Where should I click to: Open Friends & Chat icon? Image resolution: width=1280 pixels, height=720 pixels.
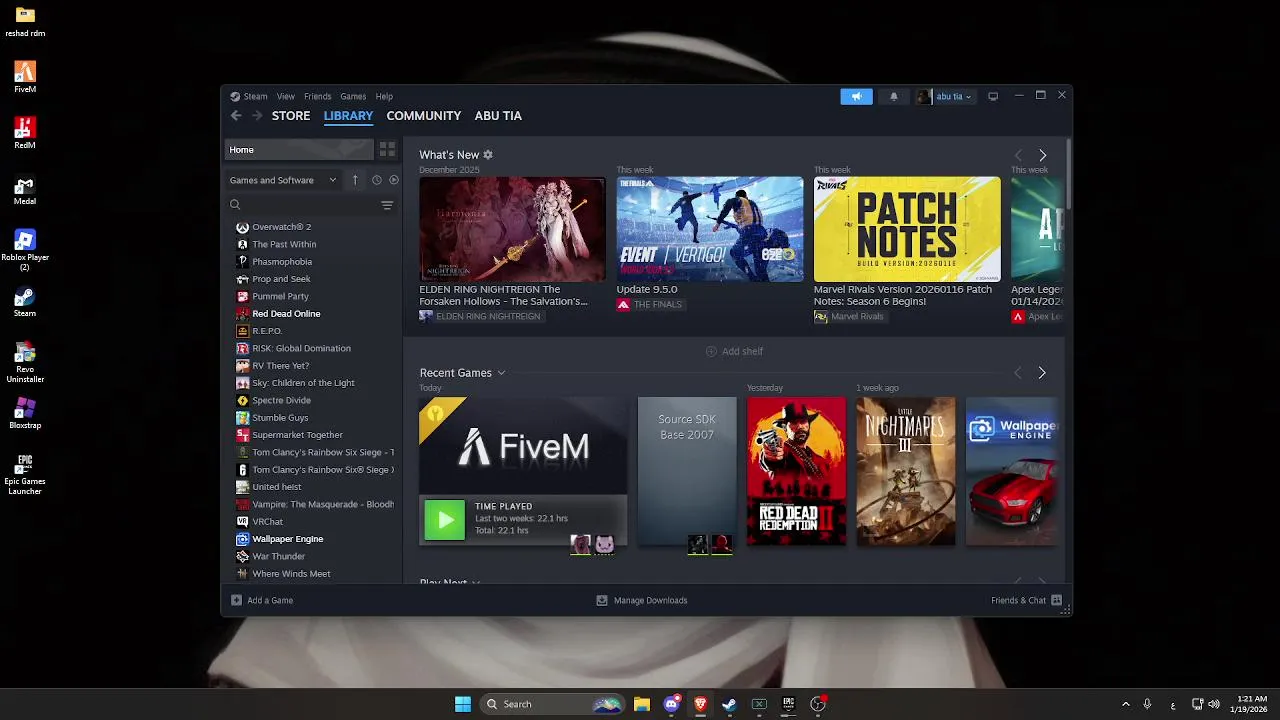[1056, 600]
